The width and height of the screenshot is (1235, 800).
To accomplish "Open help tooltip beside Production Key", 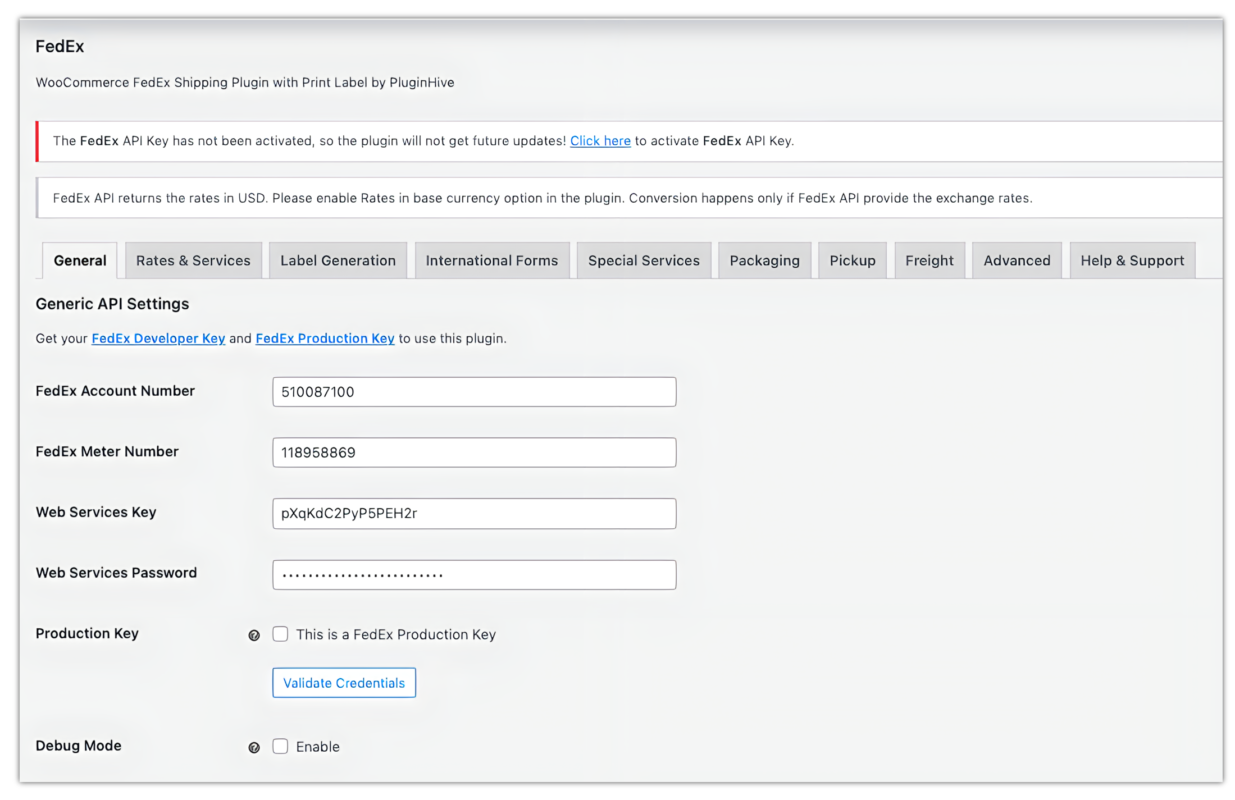I will (254, 635).
